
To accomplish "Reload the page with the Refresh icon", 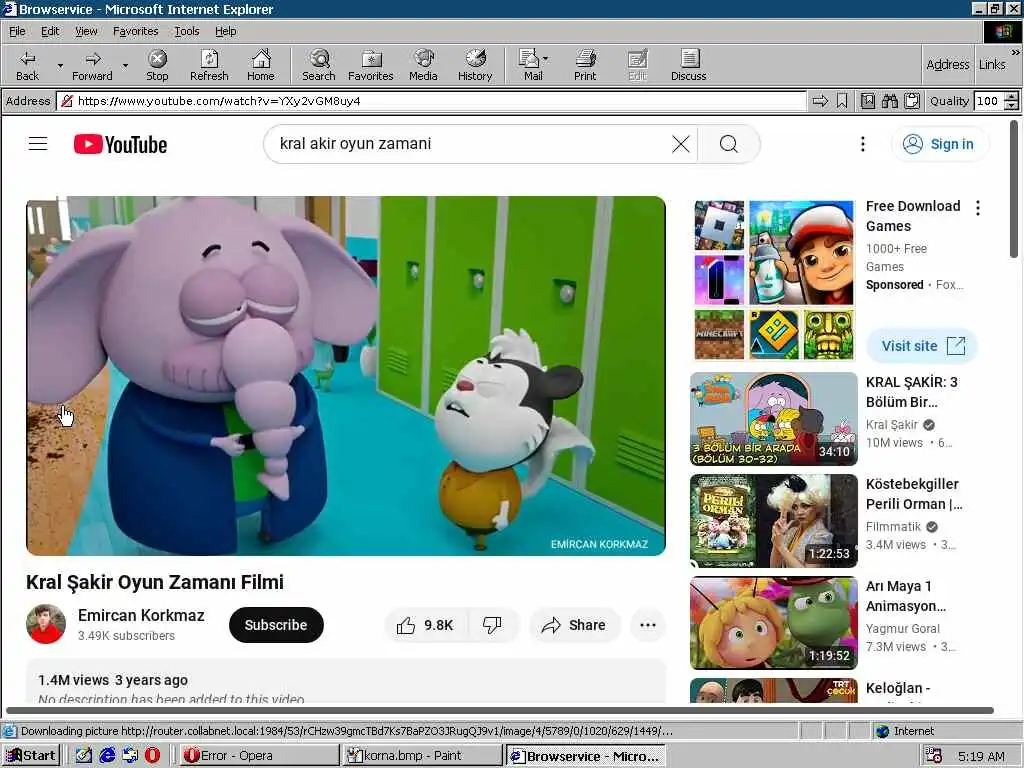I will 209,65.
